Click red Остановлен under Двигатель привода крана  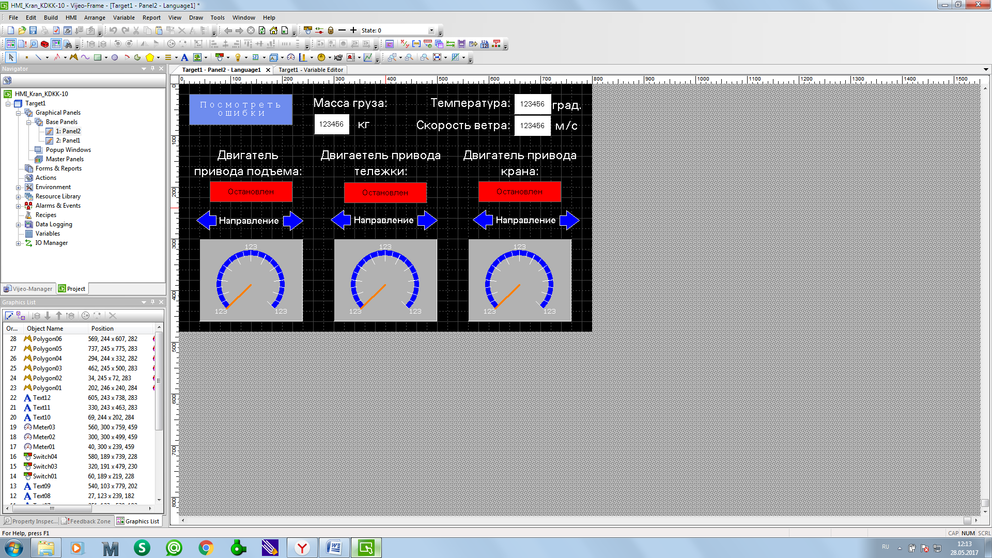pyautogui.click(x=519, y=191)
